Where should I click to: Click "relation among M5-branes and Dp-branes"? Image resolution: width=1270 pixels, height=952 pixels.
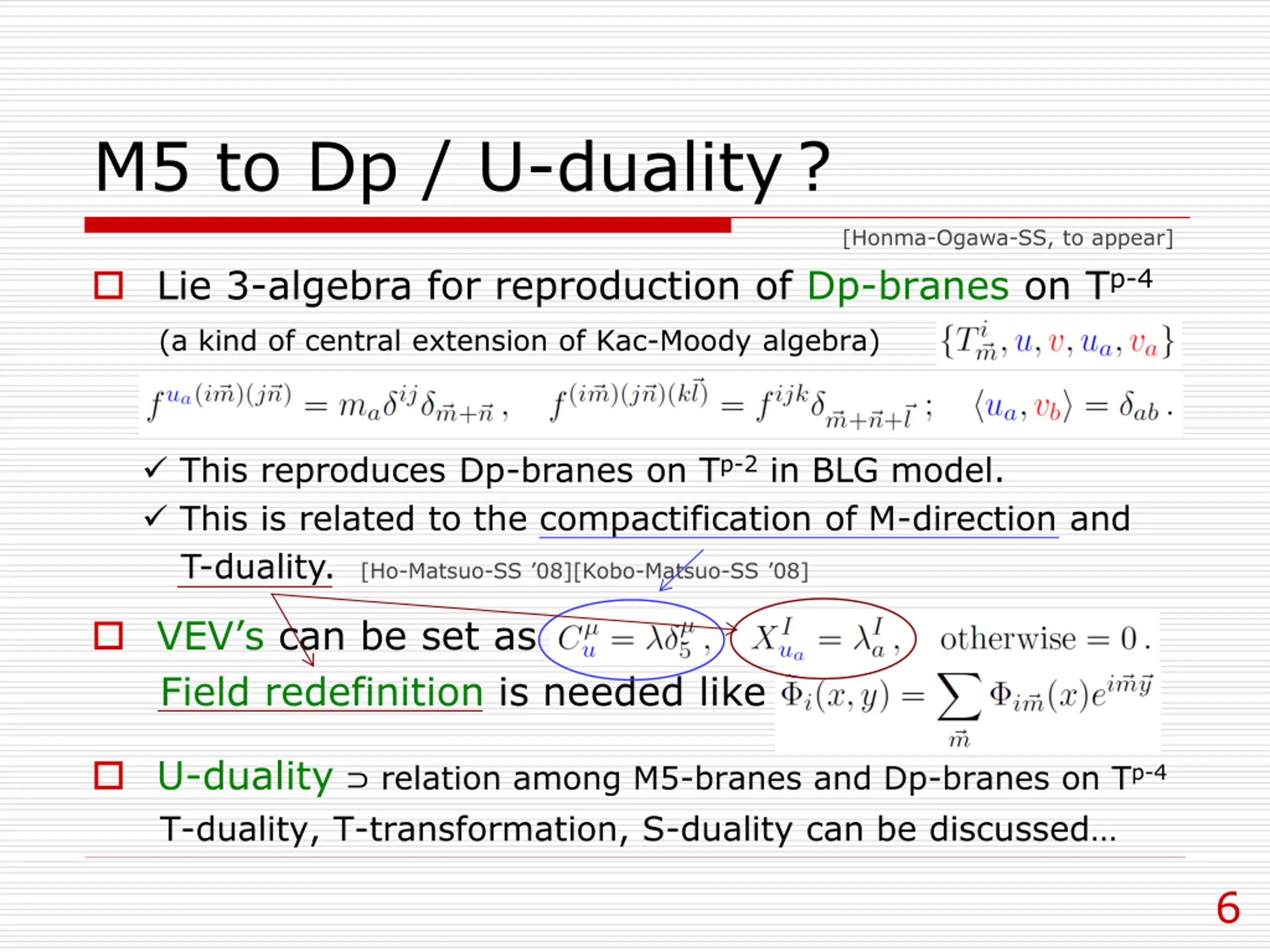[x=715, y=778]
